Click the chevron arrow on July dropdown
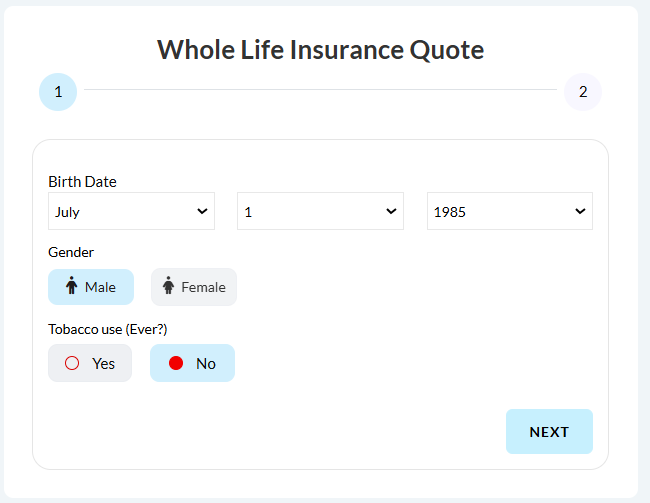650x503 pixels. [x=202, y=211]
